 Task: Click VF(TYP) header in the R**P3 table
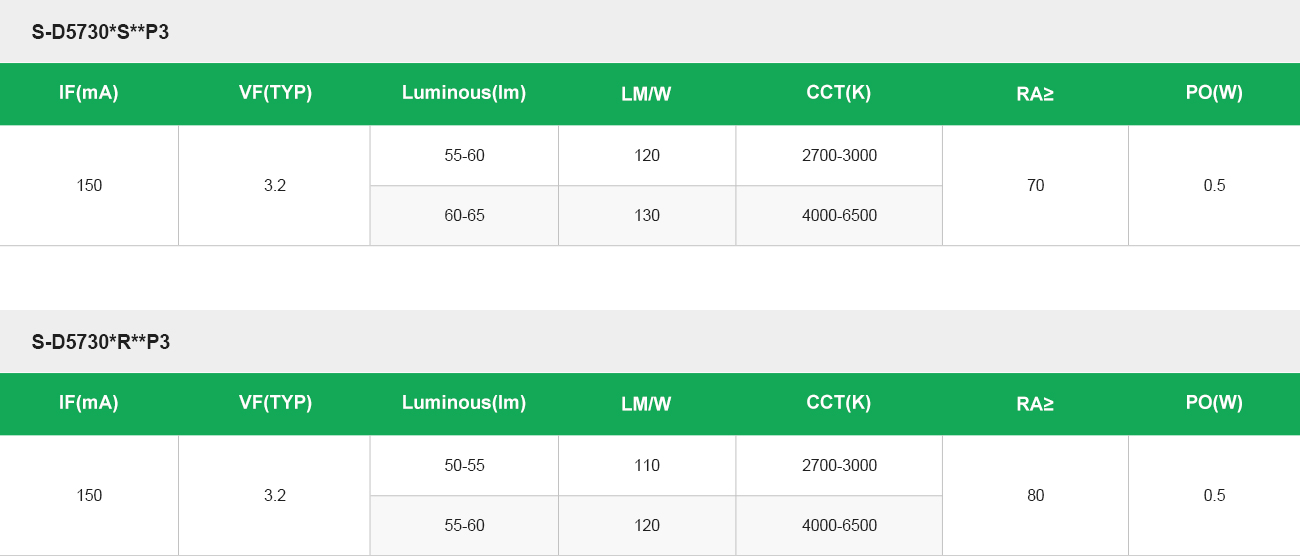point(275,403)
